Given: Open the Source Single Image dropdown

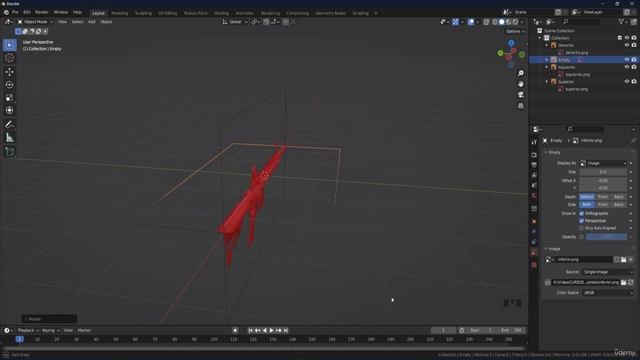Looking at the screenshot, I should pos(608,272).
